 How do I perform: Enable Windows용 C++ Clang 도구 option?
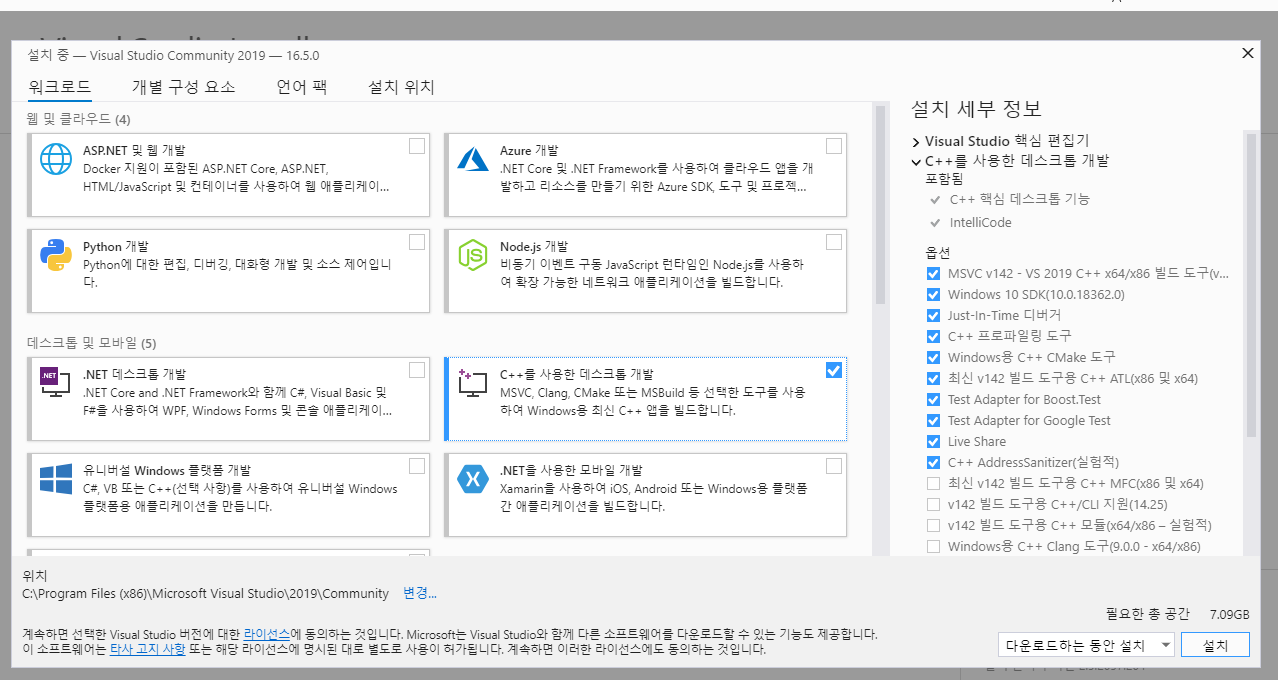(x=933, y=546)
